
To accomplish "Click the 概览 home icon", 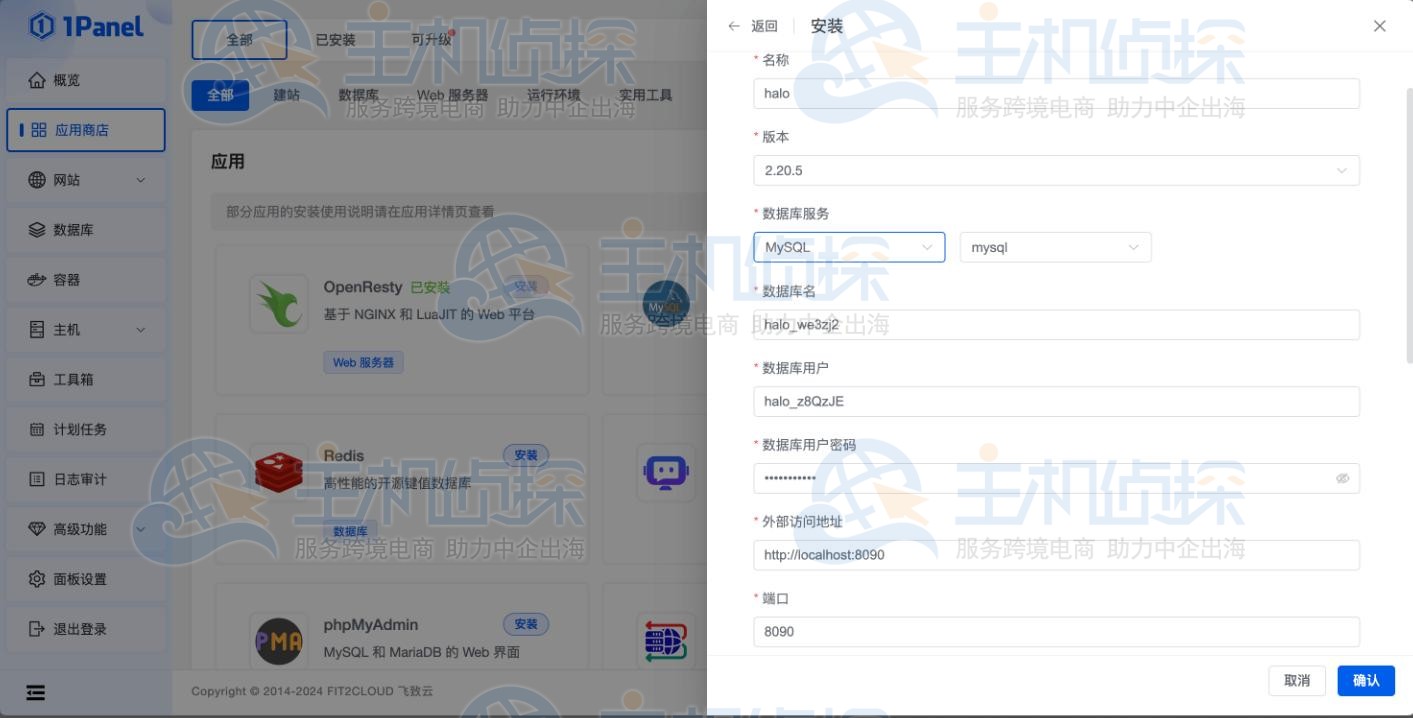I will pyautogui.click(x=37, y=80).
